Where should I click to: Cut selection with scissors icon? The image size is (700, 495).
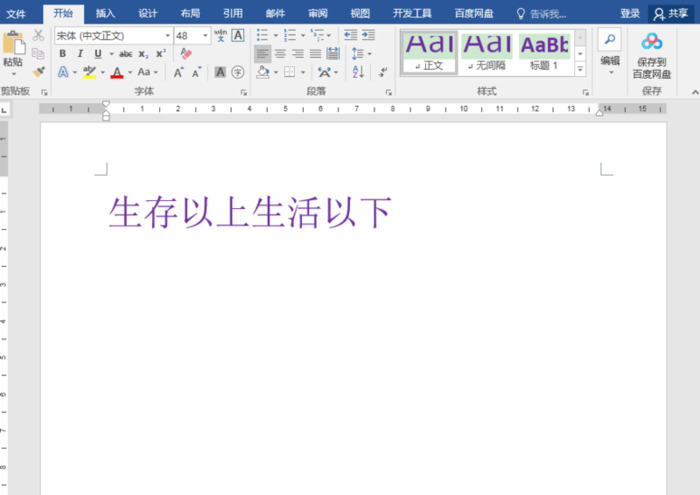coord(38,35)
